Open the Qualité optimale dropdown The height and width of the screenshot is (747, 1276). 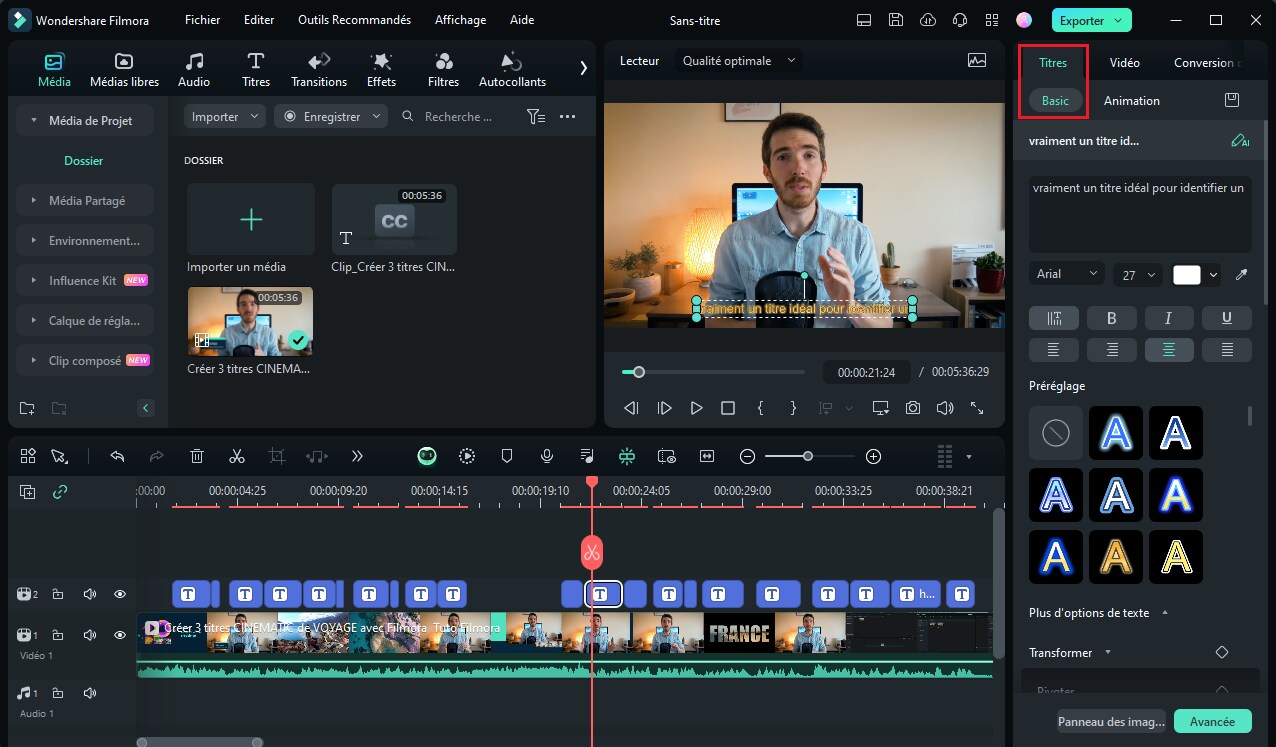pyautogui.click(x=739, y=60)
